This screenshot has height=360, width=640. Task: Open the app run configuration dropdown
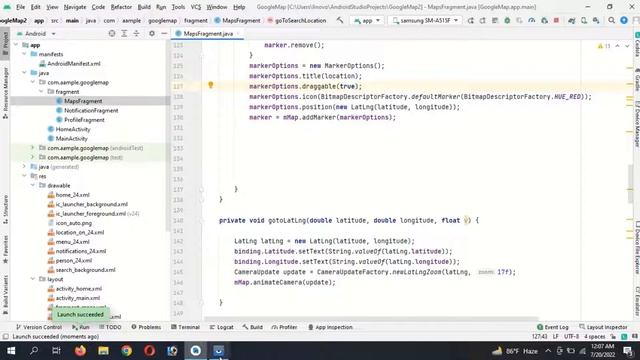[x=367, y=20]
